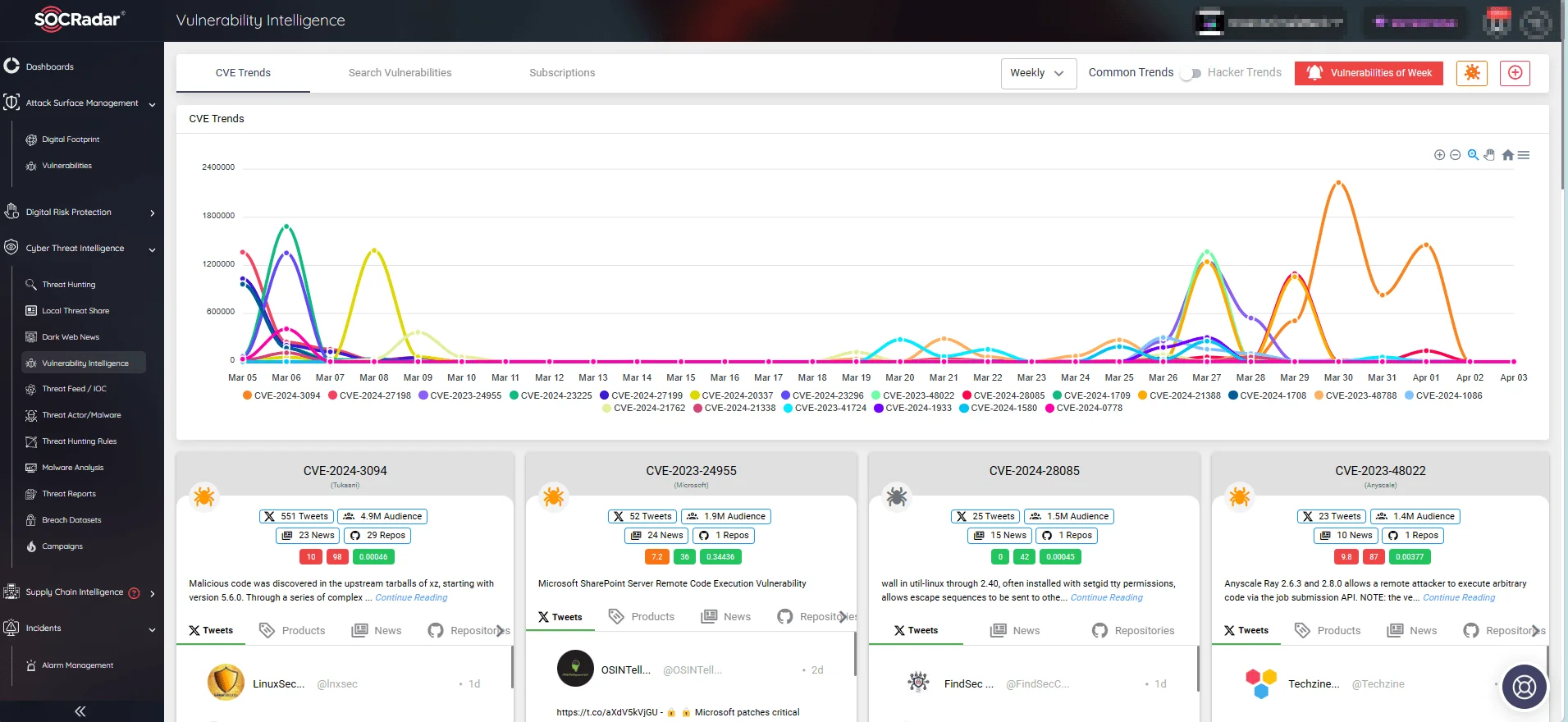Click Vulnerabilities of Week button
This screenshot has width=1568, height=722.
(x=1369, y=73)
